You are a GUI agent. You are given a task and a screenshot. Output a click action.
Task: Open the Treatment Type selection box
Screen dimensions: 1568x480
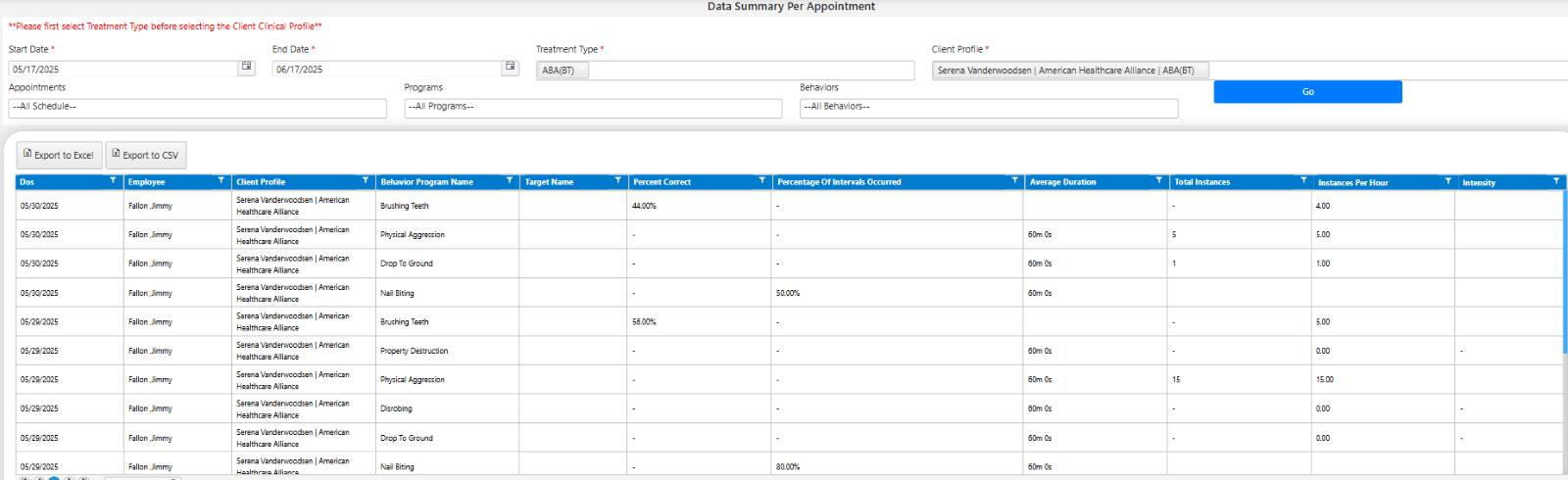pyautogui.click(x=725, y=71)
